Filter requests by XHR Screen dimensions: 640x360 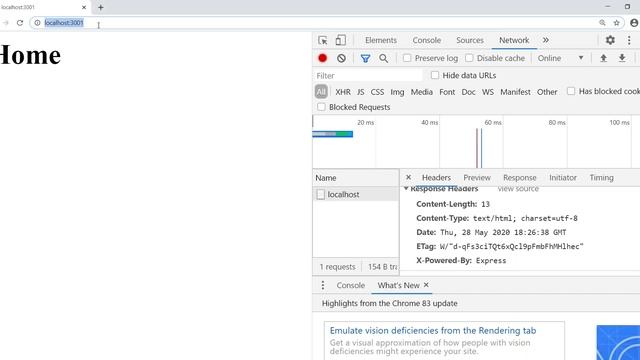[343, 92]
